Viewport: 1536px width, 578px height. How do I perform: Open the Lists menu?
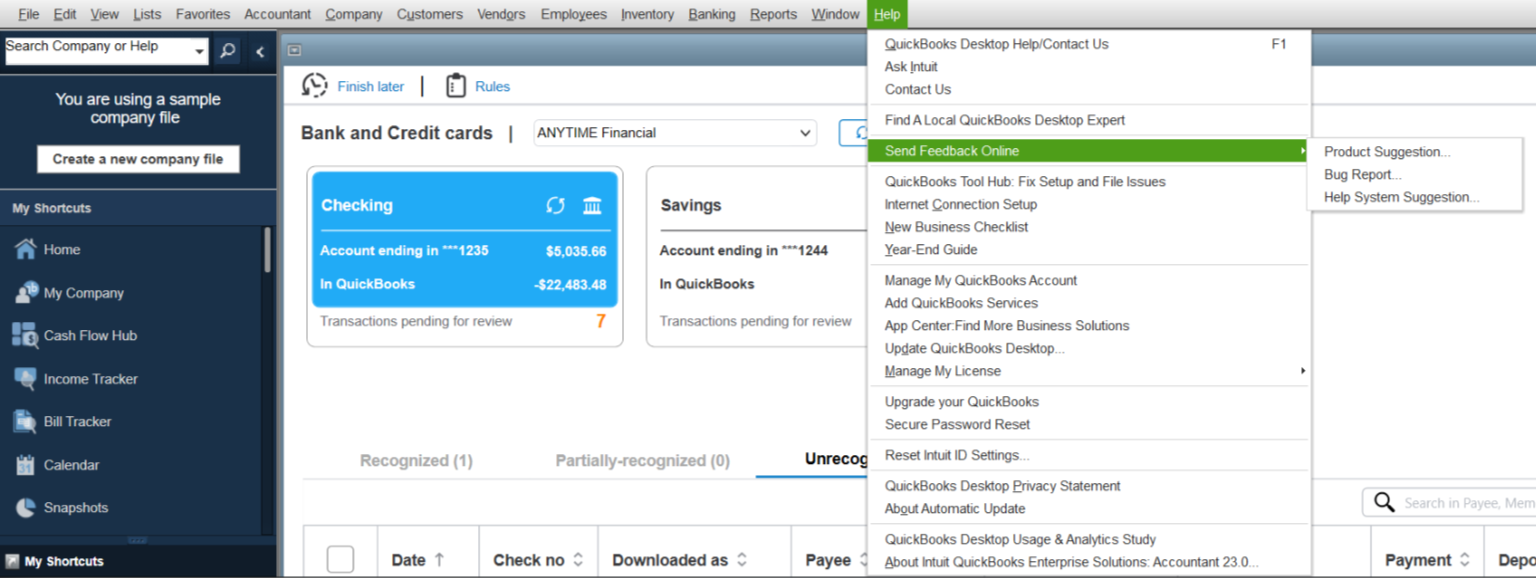click(147, 14)
